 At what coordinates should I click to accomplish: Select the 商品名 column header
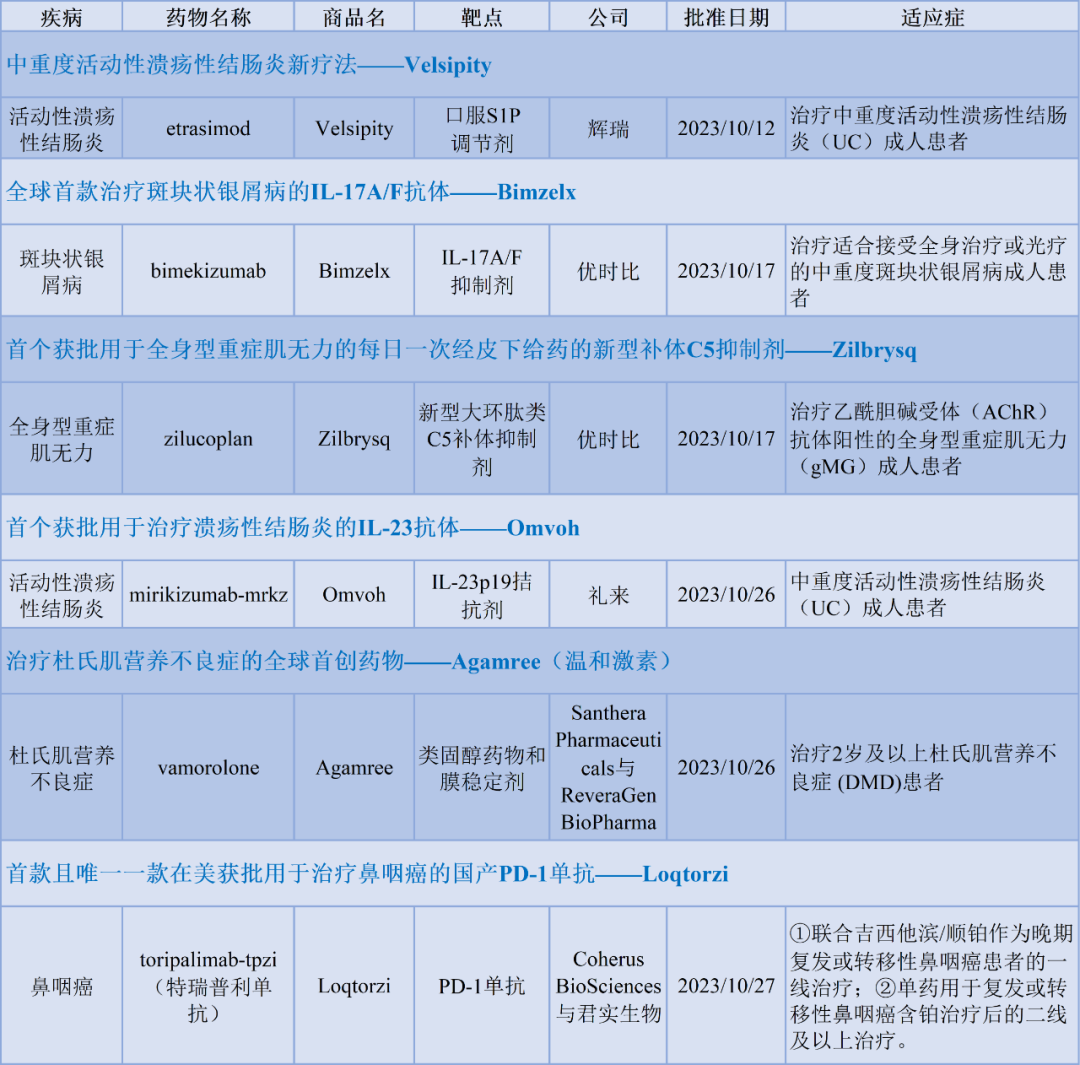click(x=353, y=16)
